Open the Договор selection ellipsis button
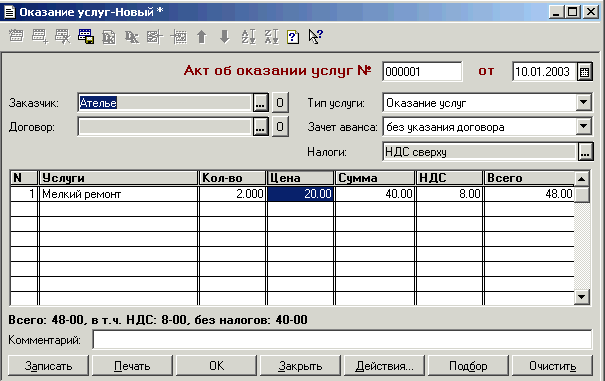This screenshot has height=381, width=605. coord(260,127)
